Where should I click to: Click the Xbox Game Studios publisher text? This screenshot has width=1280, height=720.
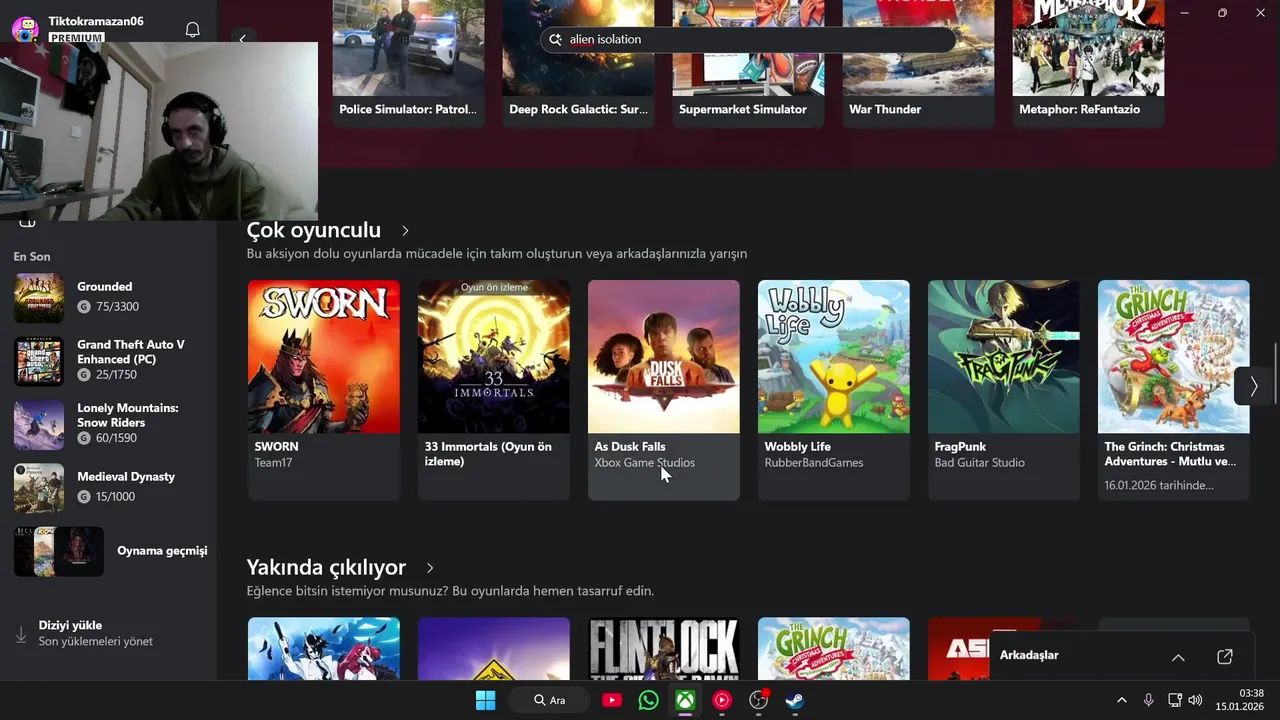click(x=645, y=463)
